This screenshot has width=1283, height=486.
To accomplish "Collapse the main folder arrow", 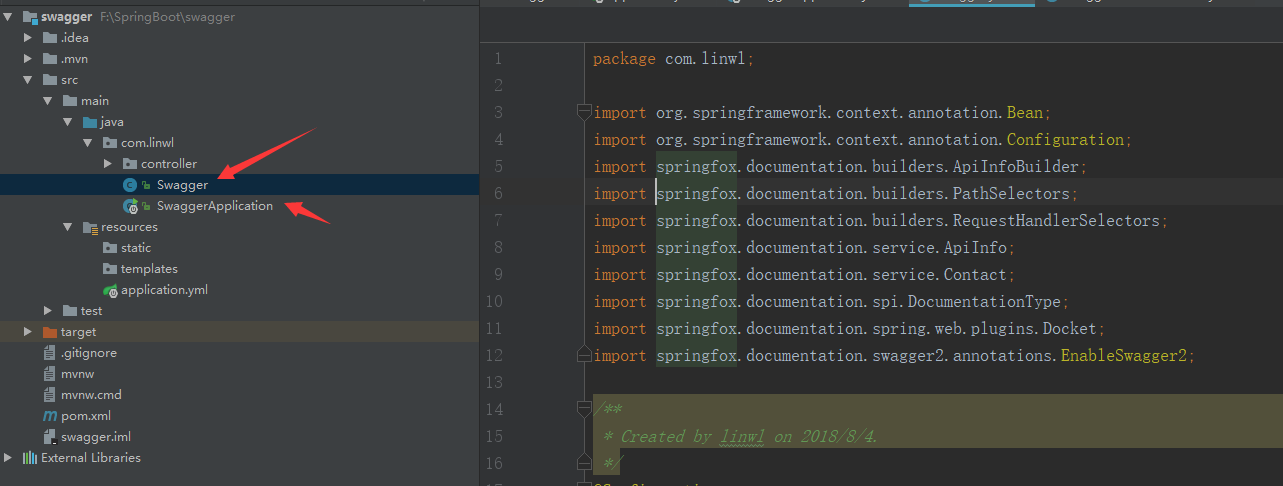I will (49, 101).
